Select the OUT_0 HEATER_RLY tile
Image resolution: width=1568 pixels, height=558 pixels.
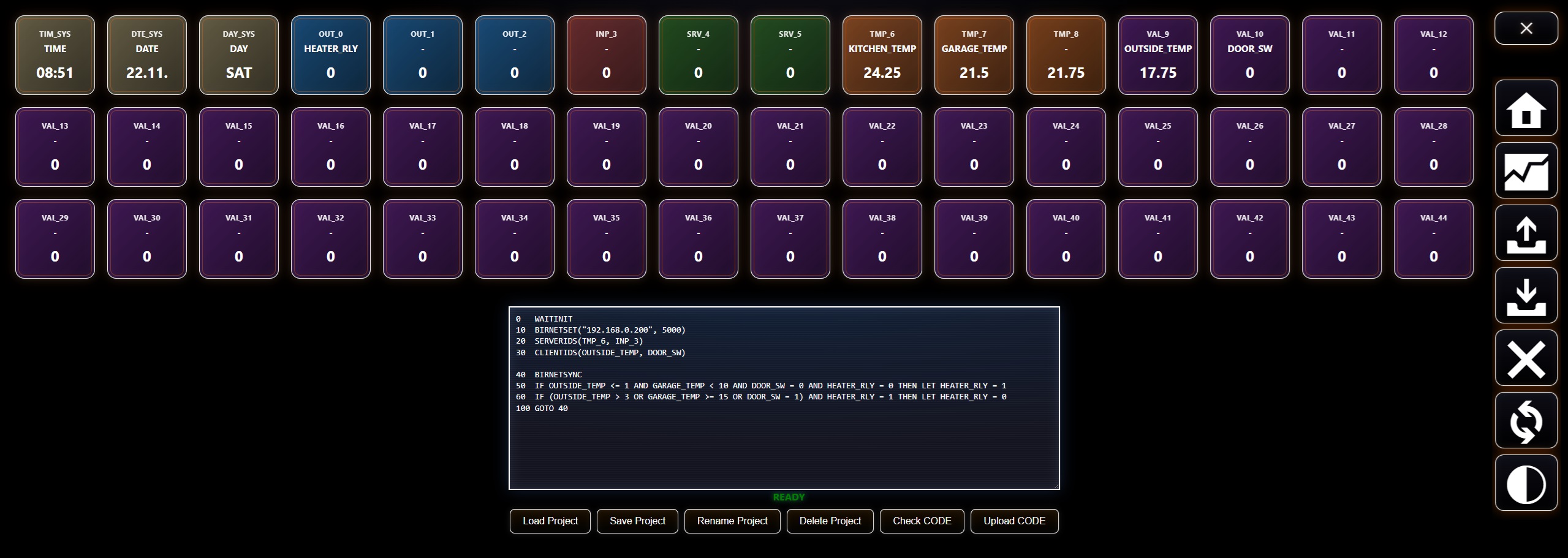[x=331, y=55]
